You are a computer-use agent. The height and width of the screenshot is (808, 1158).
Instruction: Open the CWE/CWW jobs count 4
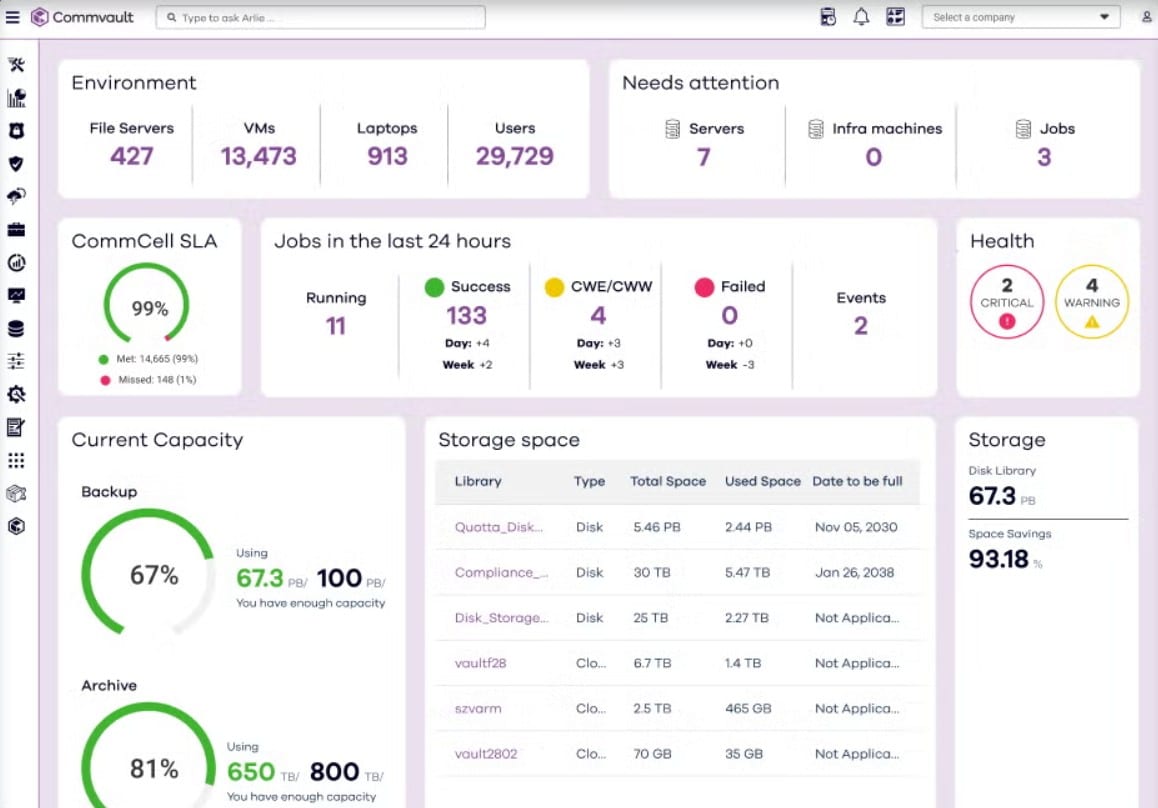point(598,315)
